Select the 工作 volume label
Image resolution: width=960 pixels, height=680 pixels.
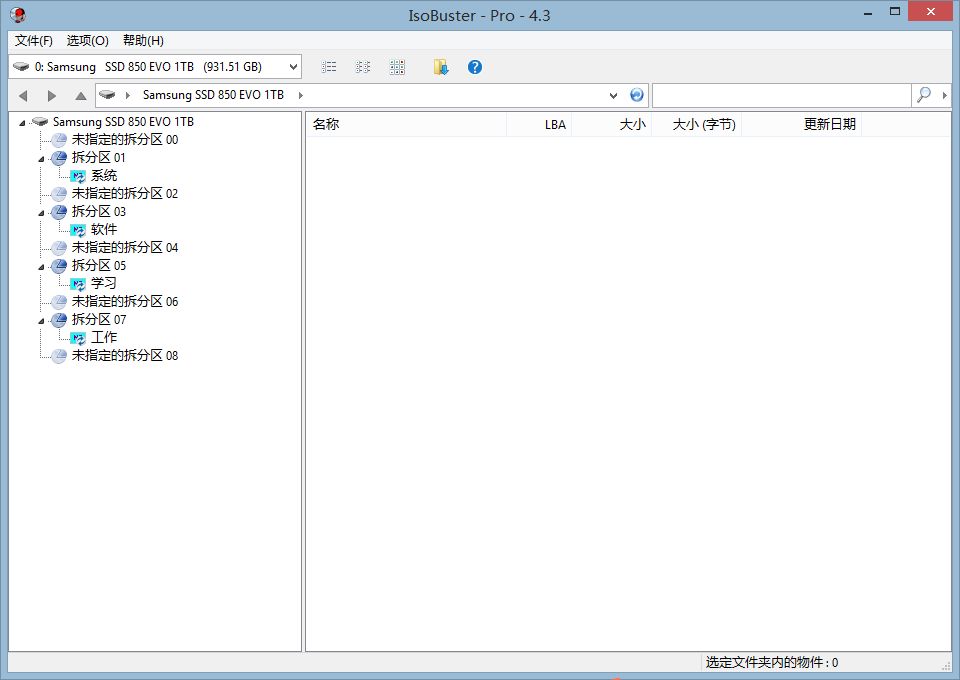pyautogui.click(x=104, y=337)
